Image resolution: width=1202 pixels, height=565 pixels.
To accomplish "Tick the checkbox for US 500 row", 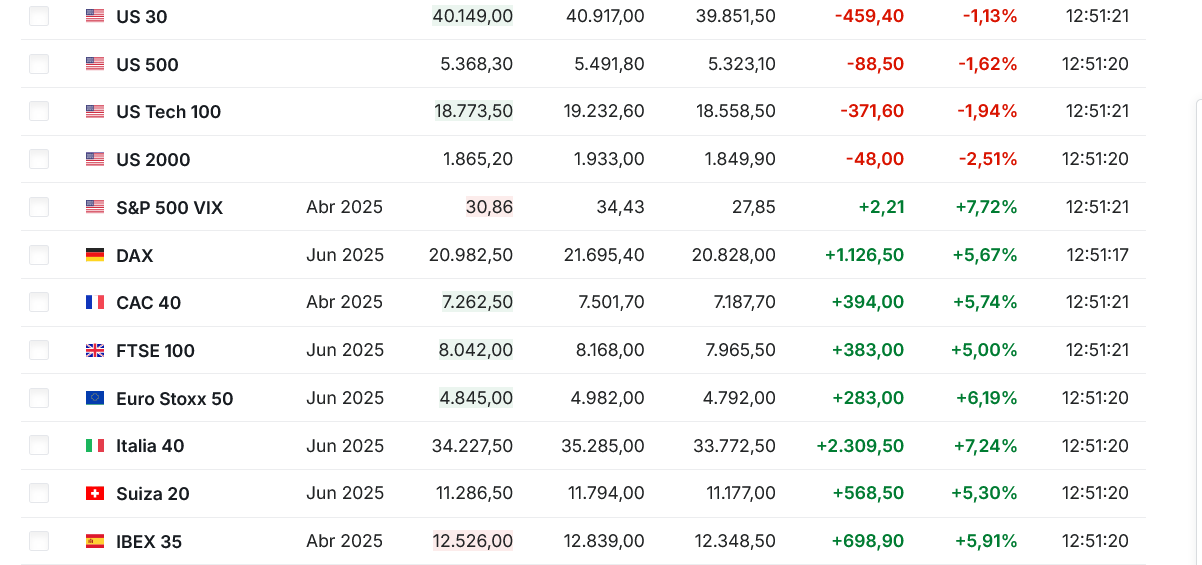I will [x=39, y=64].
